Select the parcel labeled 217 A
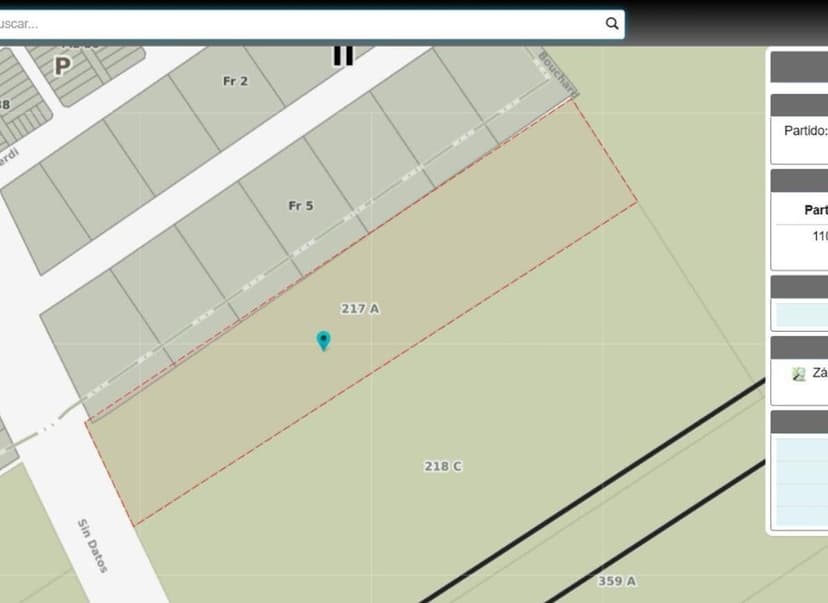 click(x=361, y=309)
